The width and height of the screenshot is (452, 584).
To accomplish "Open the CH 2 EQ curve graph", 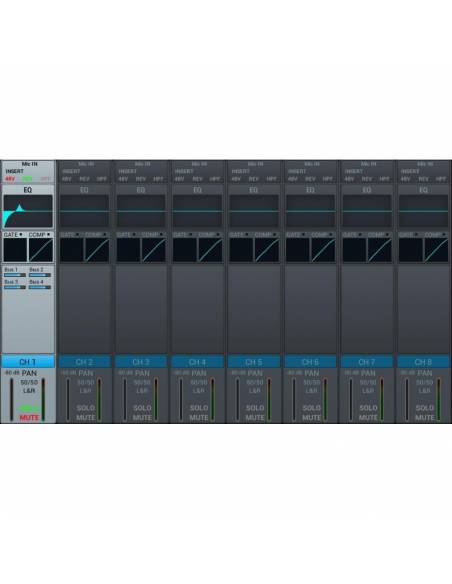I will 85,211.
